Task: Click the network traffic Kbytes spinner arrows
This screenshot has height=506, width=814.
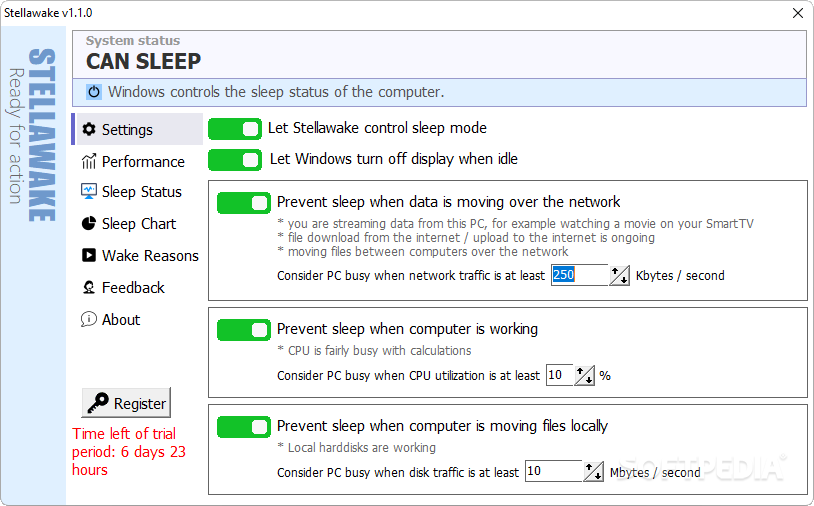Action: coord(619,275)
